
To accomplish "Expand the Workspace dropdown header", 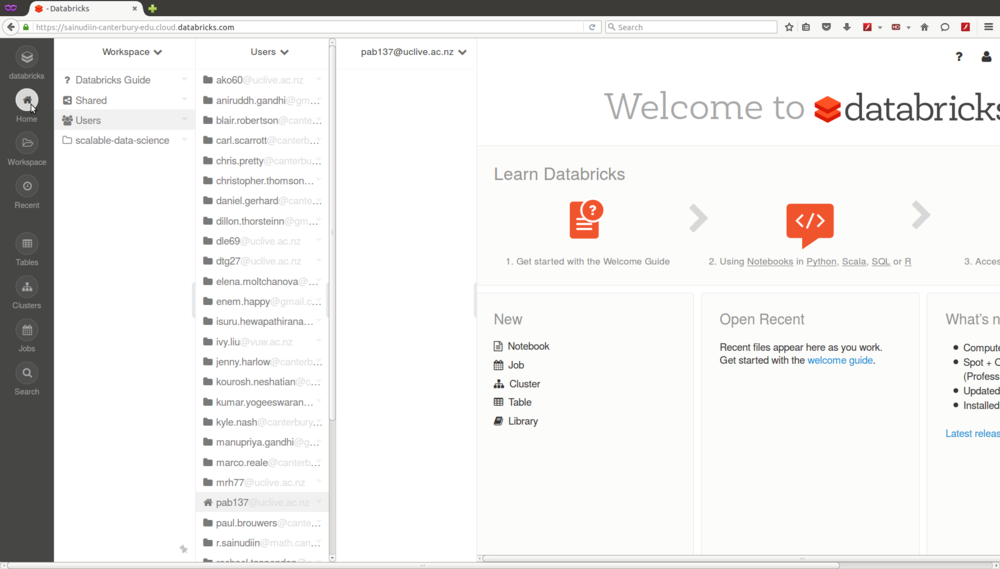I will [x=132, y=52].
